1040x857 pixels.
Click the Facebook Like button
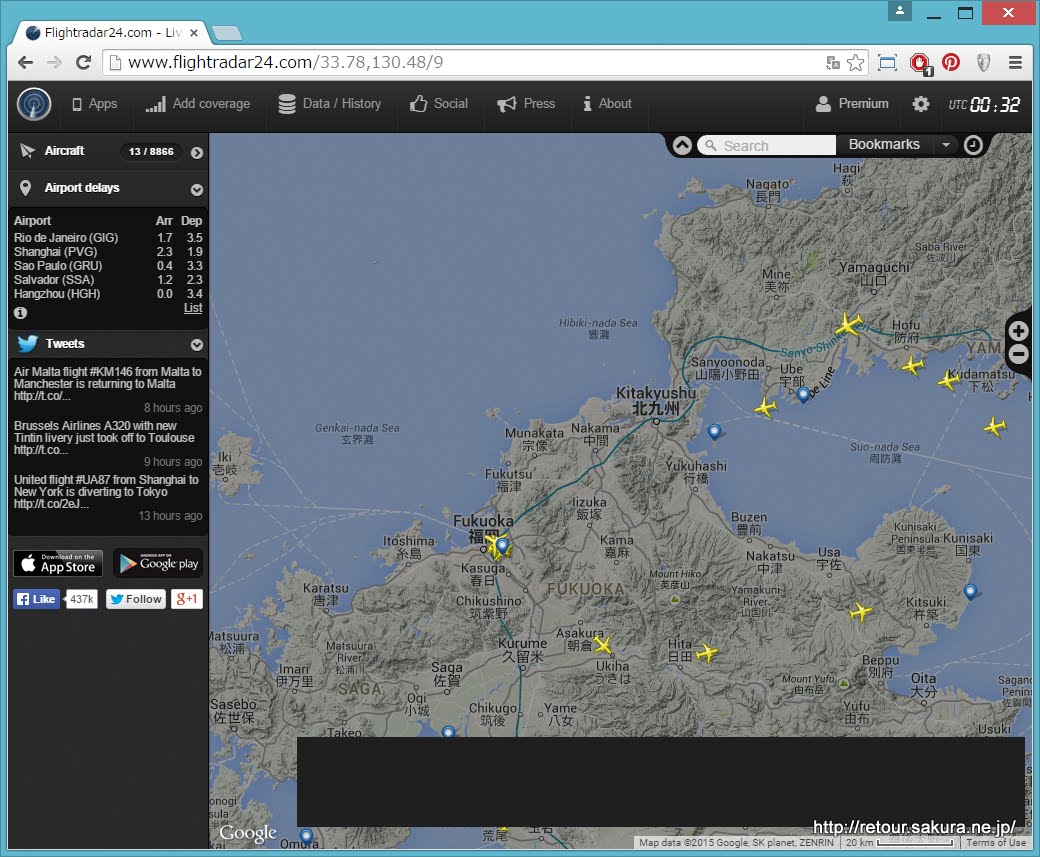click(36, 599)
